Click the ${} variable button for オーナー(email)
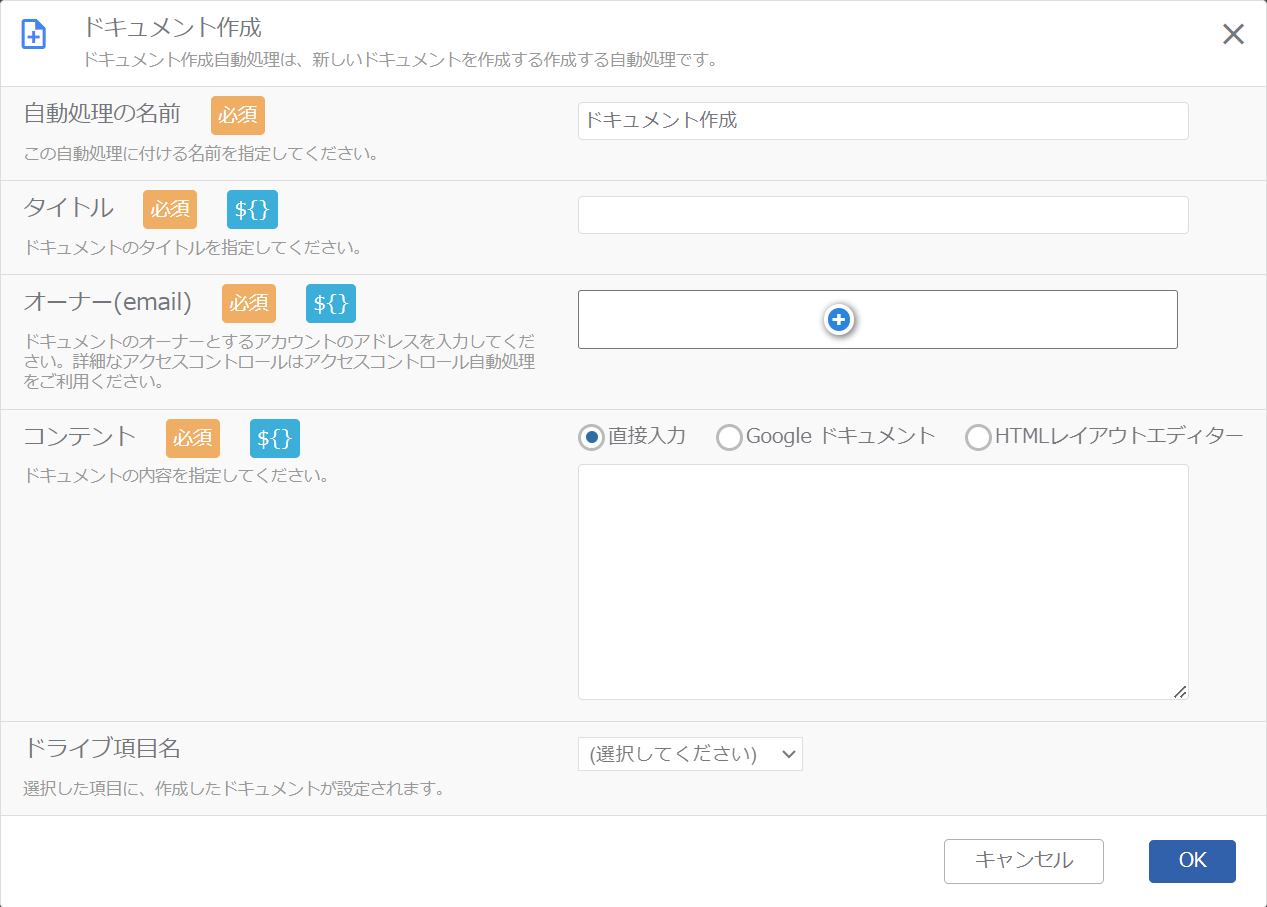Screen dimensions: 1267x907 tap(331, 303)
